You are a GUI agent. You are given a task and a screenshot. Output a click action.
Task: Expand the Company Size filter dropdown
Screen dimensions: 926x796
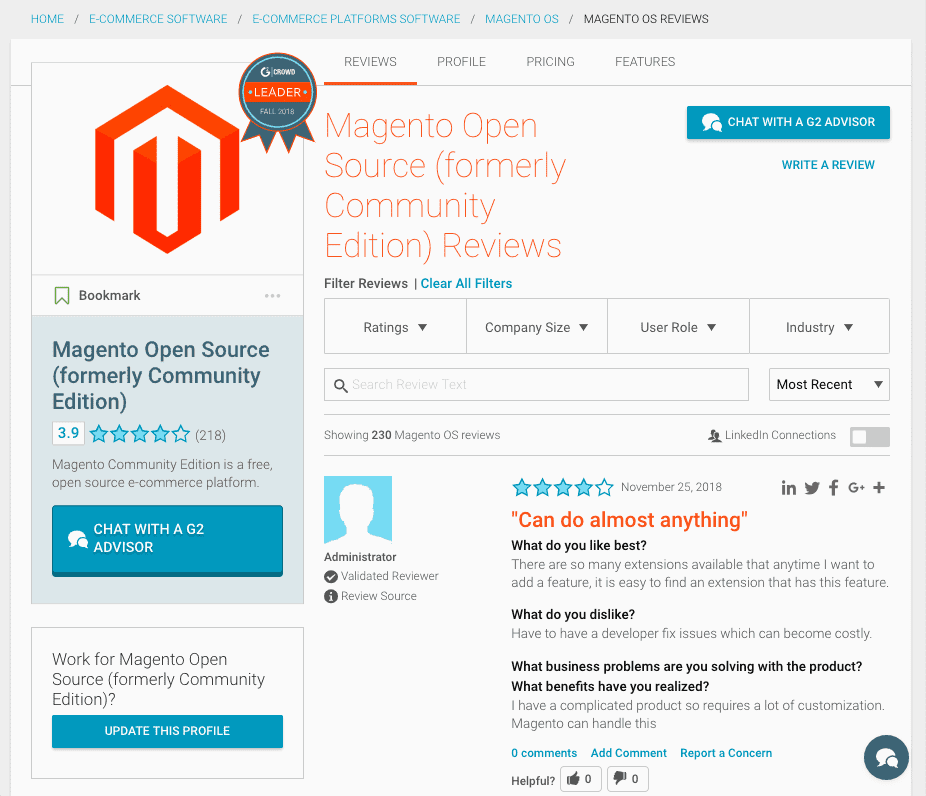coord(536,327)
